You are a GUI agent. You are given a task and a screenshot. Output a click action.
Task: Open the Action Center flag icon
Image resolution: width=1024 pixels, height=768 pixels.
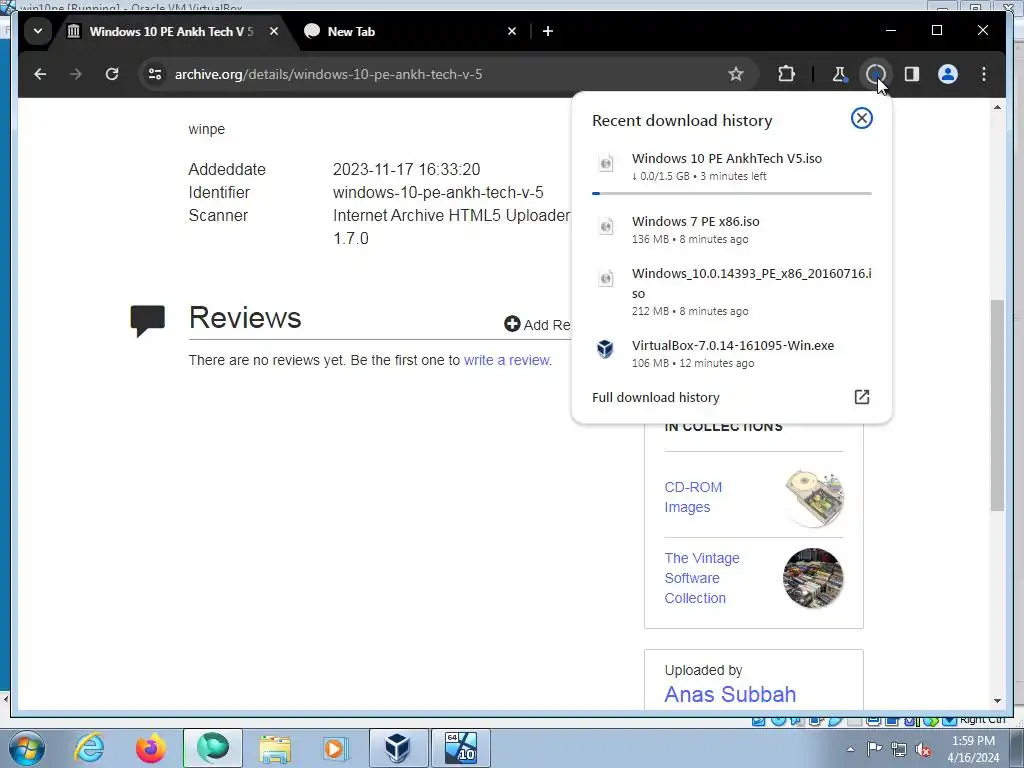coord(874,749)
